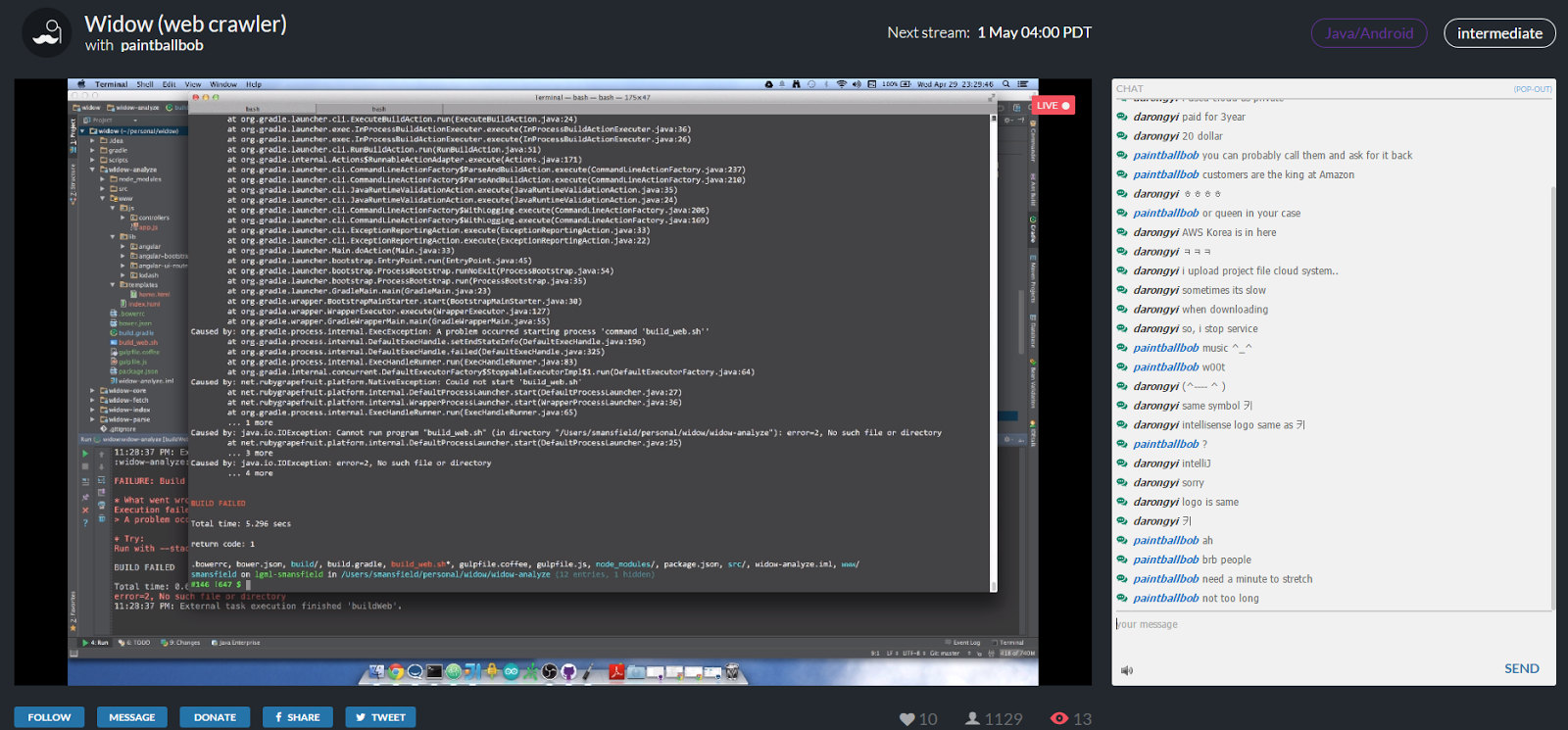This screenshot has width=1568, height=730.
Task: Click the intermediate difficulty tag
Action: pyautogui.click(x=1499, y=33)
